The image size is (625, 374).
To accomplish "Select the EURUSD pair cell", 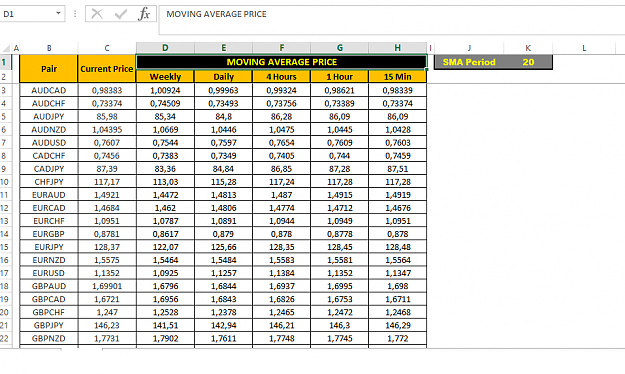I will (49, 273).
